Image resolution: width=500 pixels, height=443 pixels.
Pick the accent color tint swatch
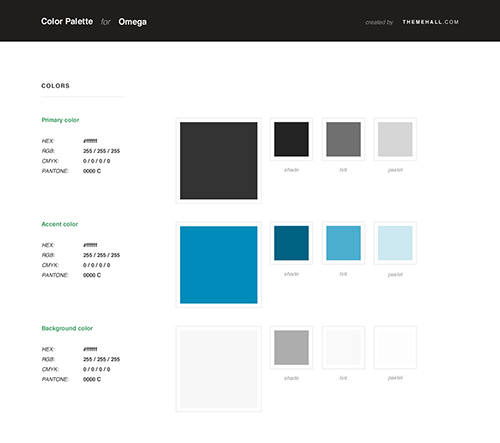pyautogui.click(x=343, y=243)
